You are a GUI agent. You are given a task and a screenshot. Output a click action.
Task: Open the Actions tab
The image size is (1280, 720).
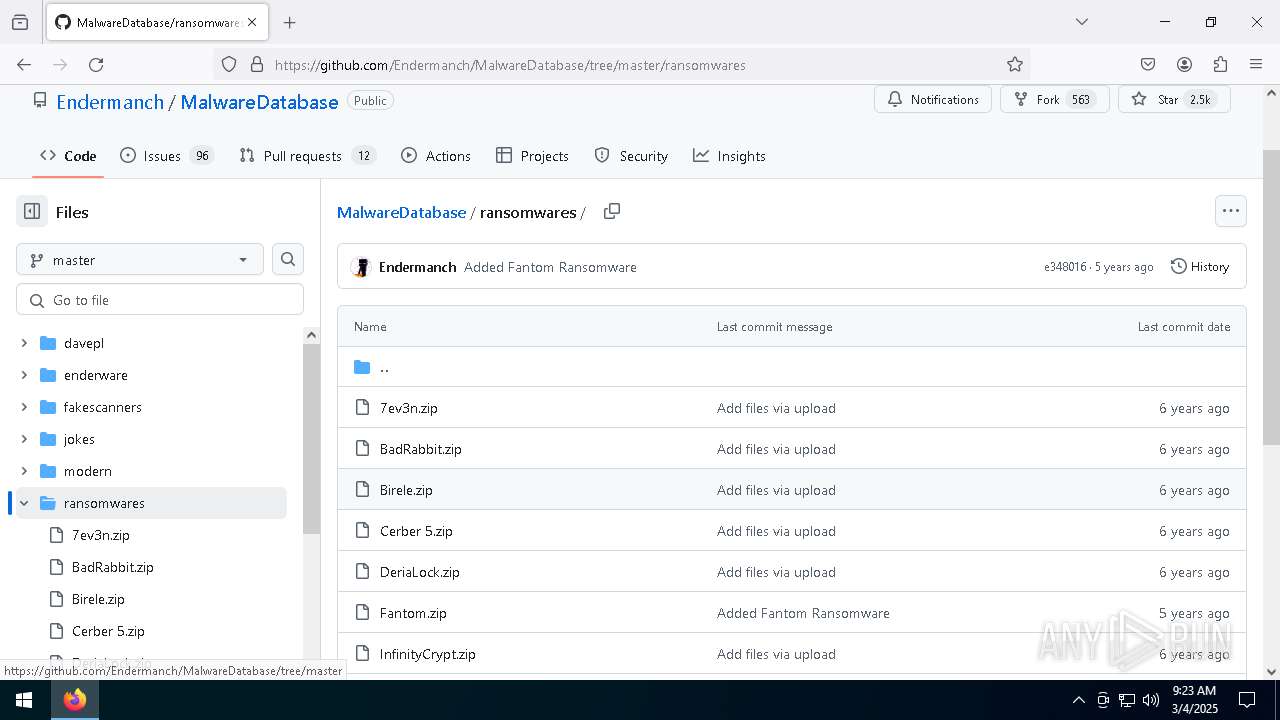click(x=436, y=156)
